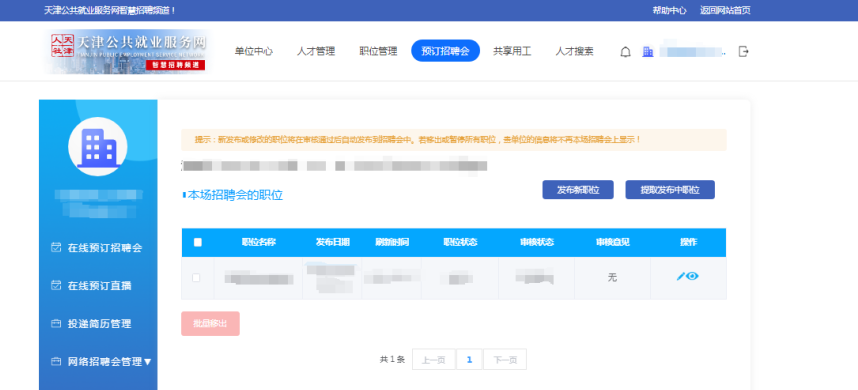The width and height of the screenshot is (858, 390).
Task: Open 投递简历管理 in sidebar
Action: pos(99,324)
